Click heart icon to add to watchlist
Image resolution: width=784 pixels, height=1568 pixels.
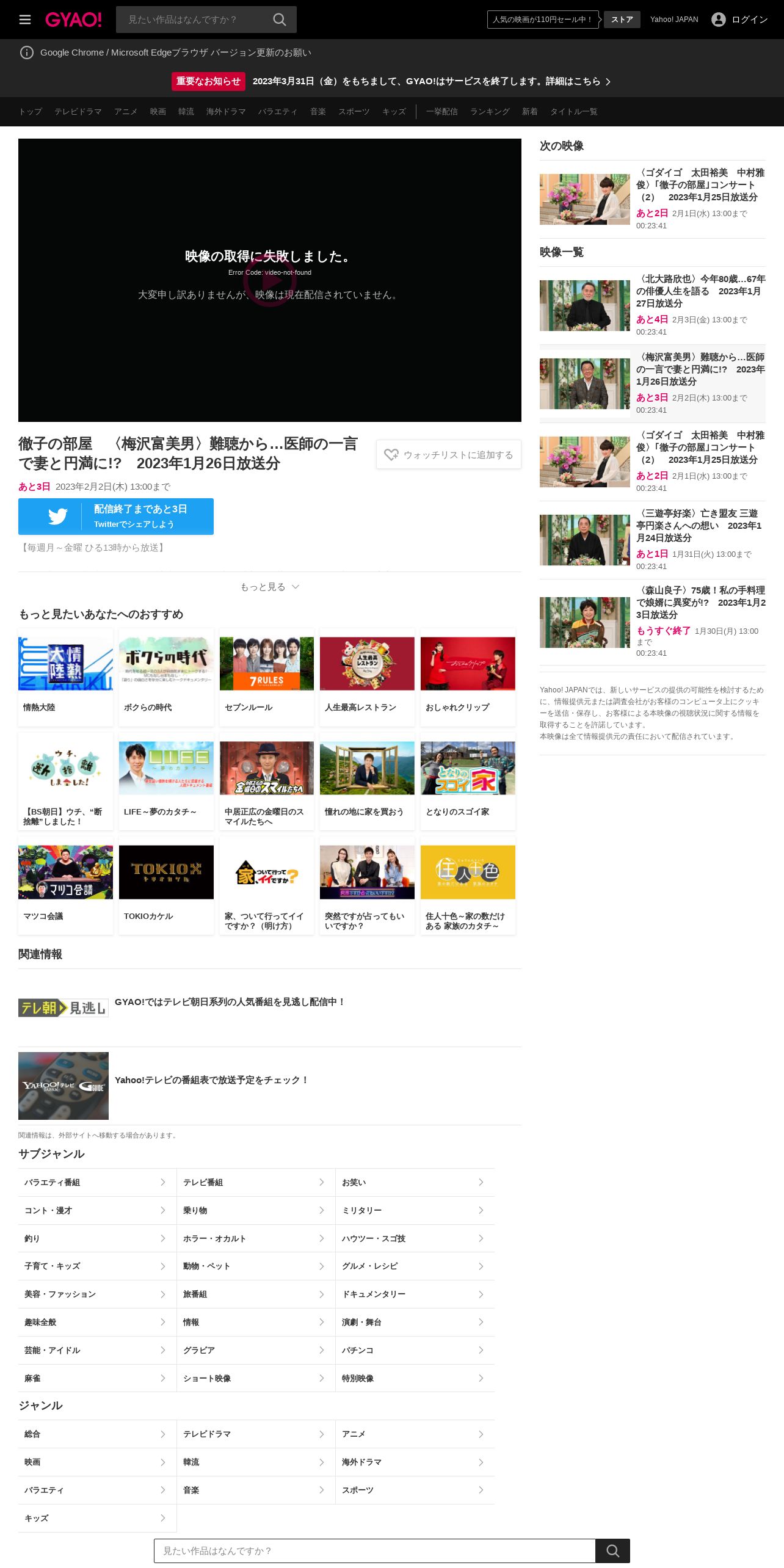(x=391, y=455)
